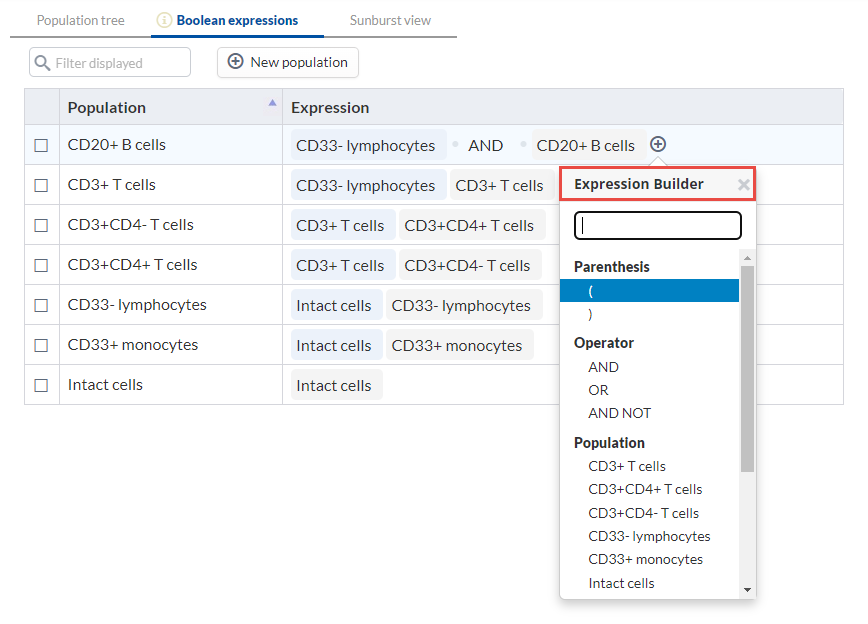Select the Intact cells row checkbox
The width and height of the screenshot is (868, 624).
pos(41,385)
